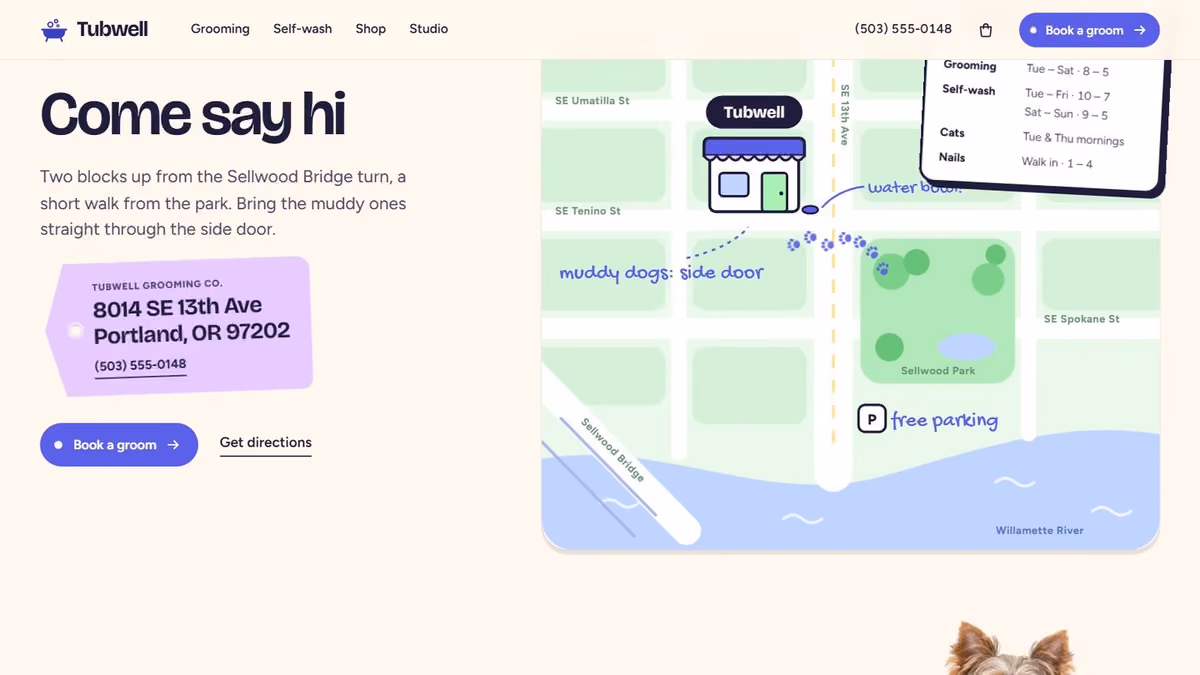The width and height of the screenshot is (1200, 675).
Task: Click 'Cats' row label in hours card
Action: tap(952, 132)
